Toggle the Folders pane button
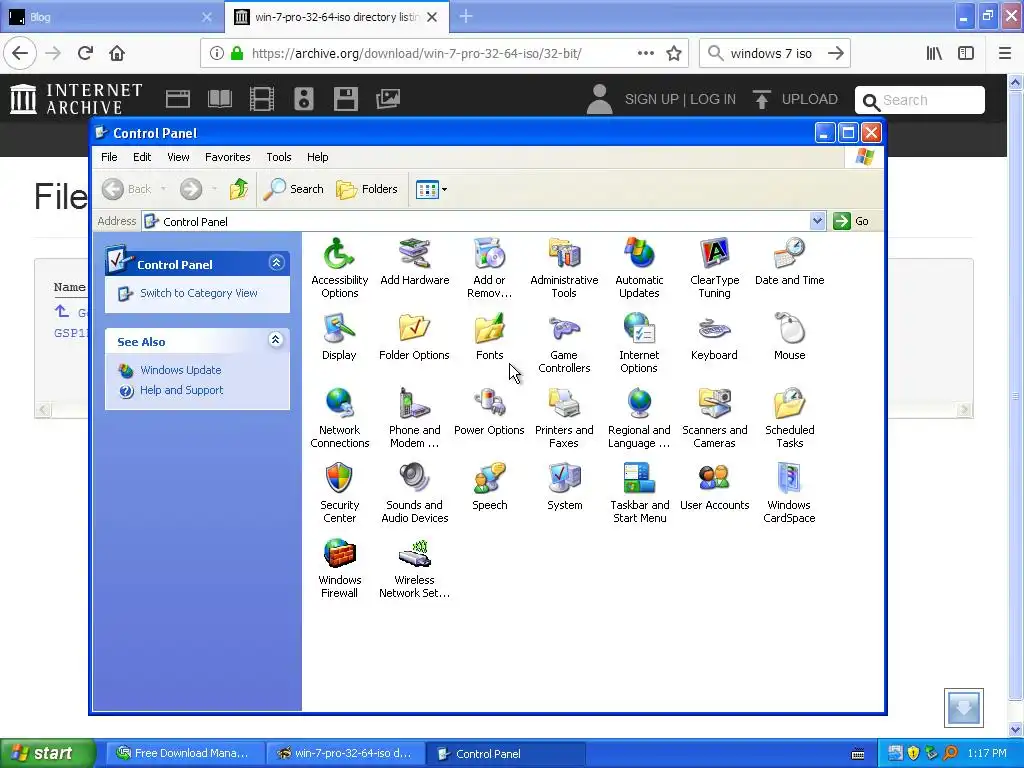Image resolution: width=1024 pixels, height=768 pixels. tap(367, 189)
